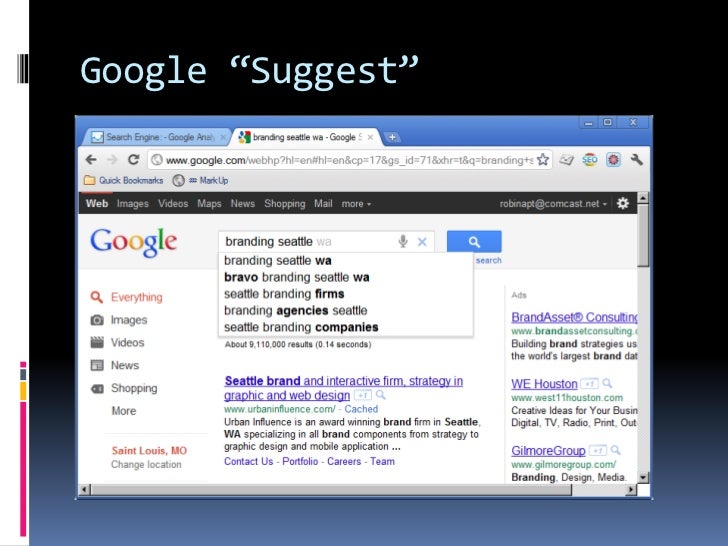Click the +1 button beside WE Houston ad
This screenshot has height=546, width=728.
(x=589, y=384)
